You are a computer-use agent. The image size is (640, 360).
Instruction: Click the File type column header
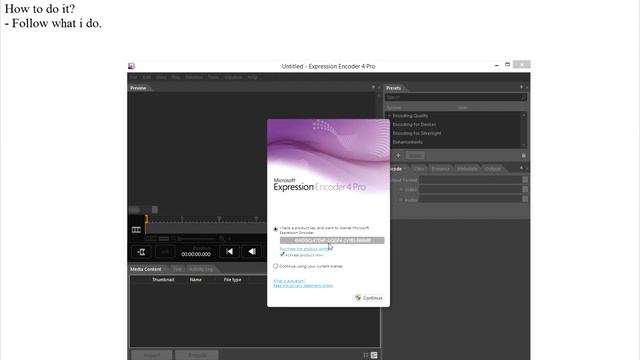[x=233, y=280]
